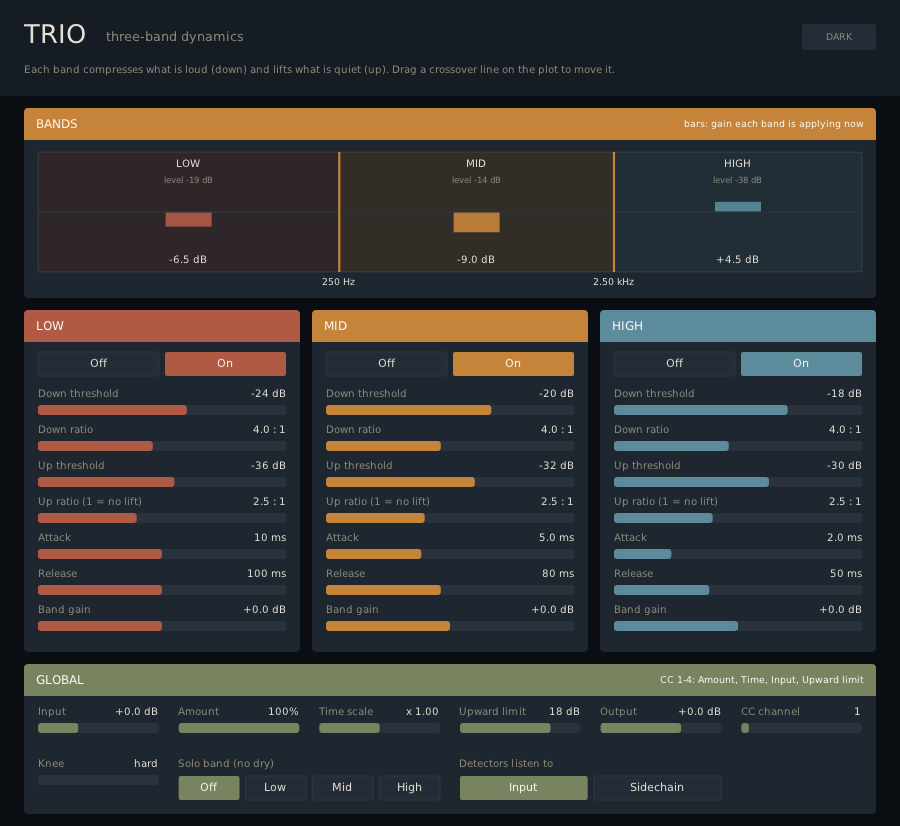Screen dimensions: 900x826
Task: Switch the LOW band to Off
Action: pos(98,363)
